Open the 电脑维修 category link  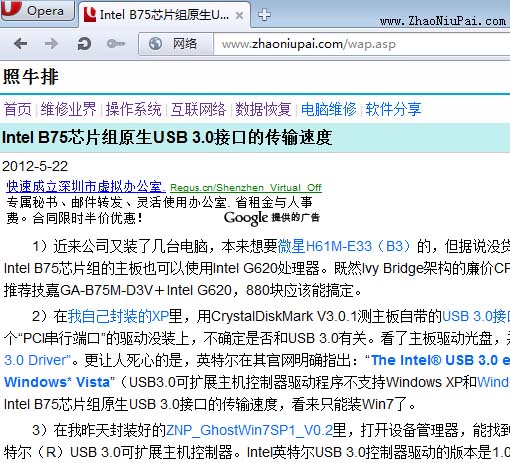(x=328, y=109)
